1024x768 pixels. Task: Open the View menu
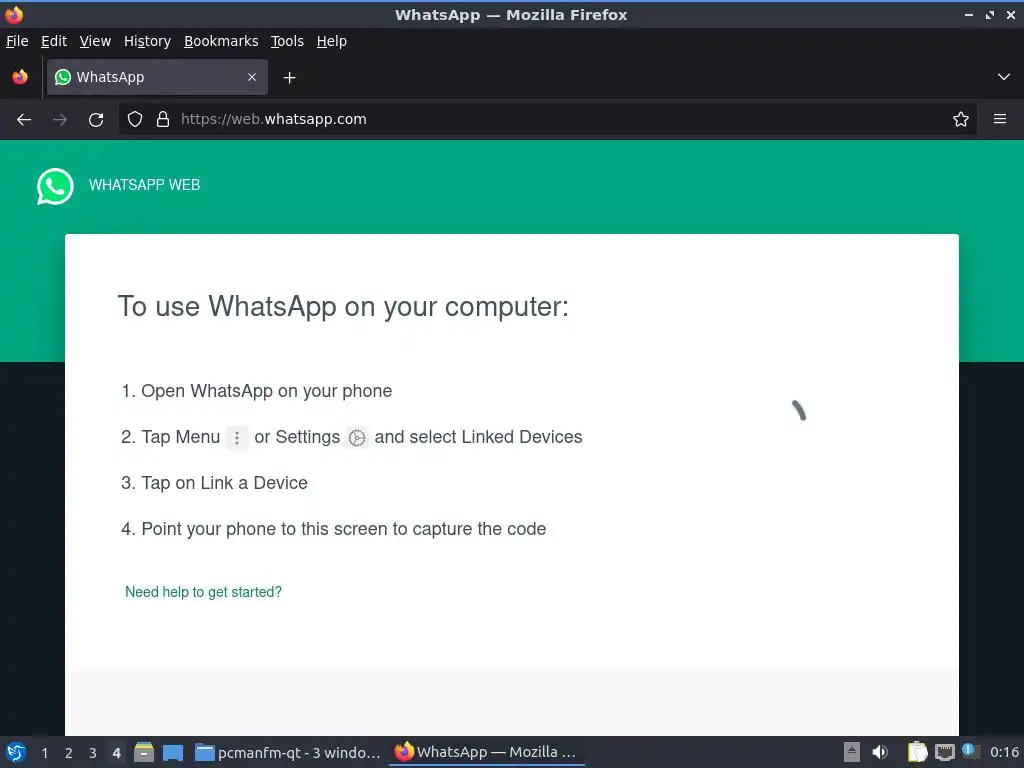tap(95, 41)
